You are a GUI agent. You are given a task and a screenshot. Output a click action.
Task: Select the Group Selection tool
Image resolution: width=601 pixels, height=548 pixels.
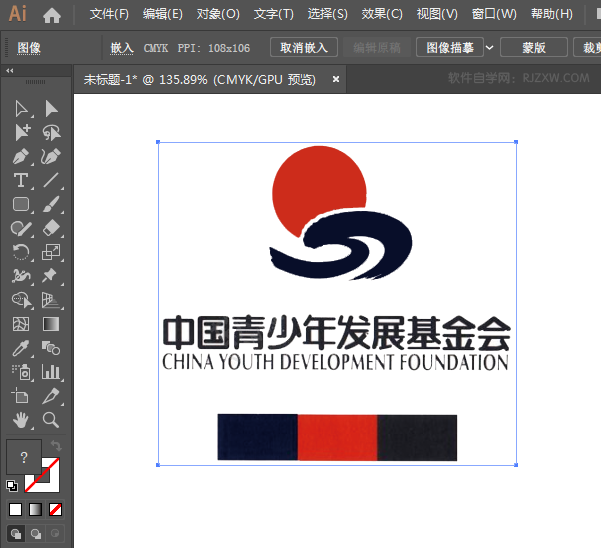[22, 133]
